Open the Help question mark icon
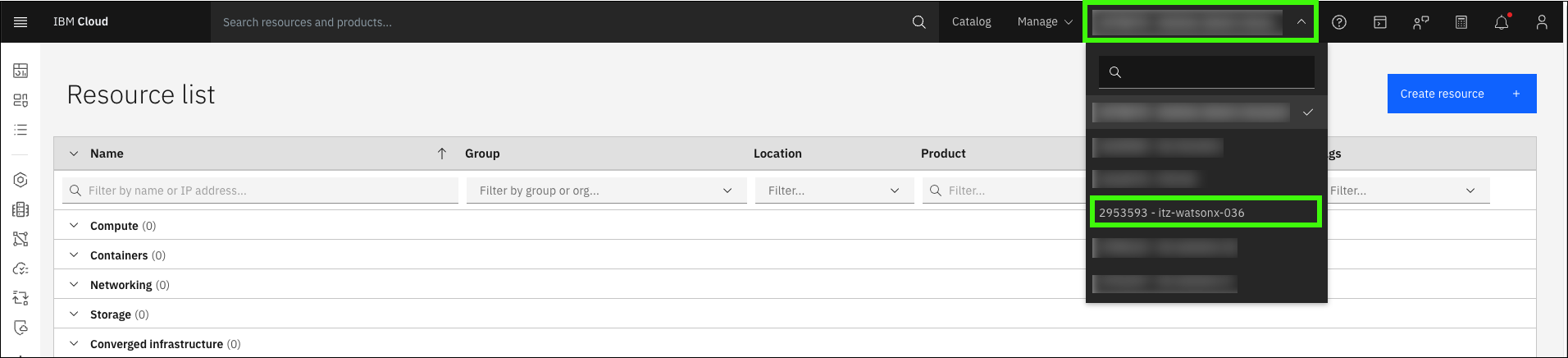This screenshot has height=358, width=1568. click(1339, 22)
